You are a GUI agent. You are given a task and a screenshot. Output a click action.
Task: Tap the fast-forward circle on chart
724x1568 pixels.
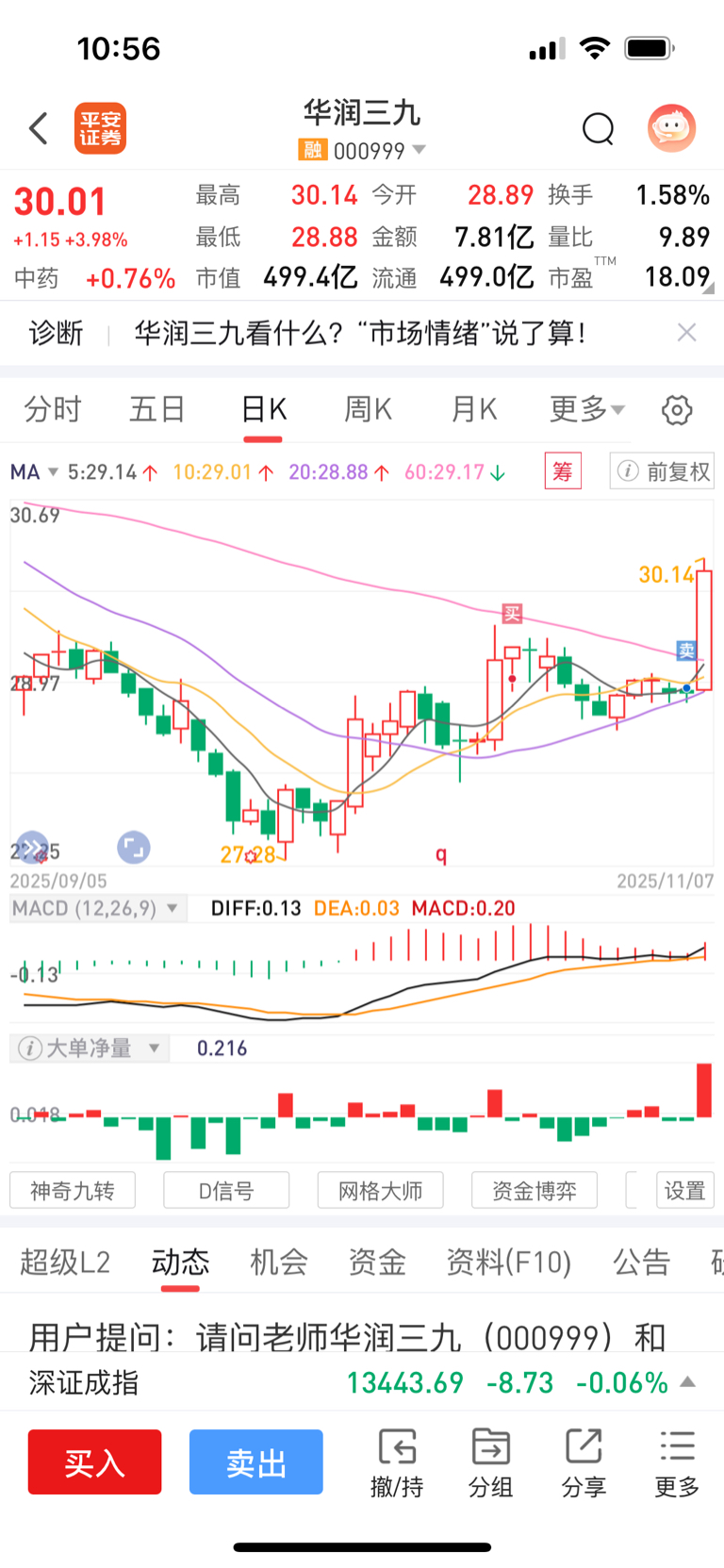[32, 847]
